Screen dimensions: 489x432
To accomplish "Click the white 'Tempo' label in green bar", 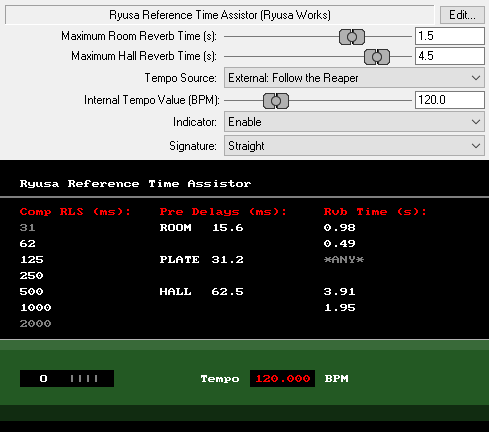I will click(x=220, y=379).
